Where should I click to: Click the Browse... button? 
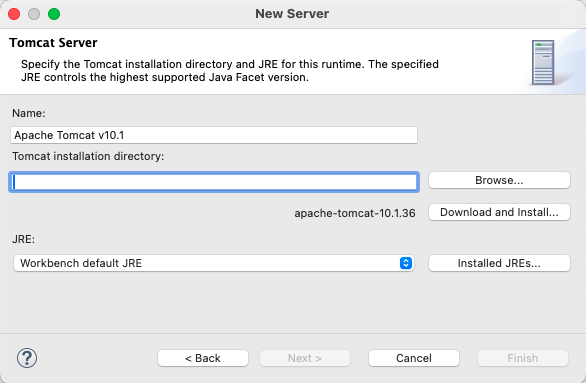499,180
